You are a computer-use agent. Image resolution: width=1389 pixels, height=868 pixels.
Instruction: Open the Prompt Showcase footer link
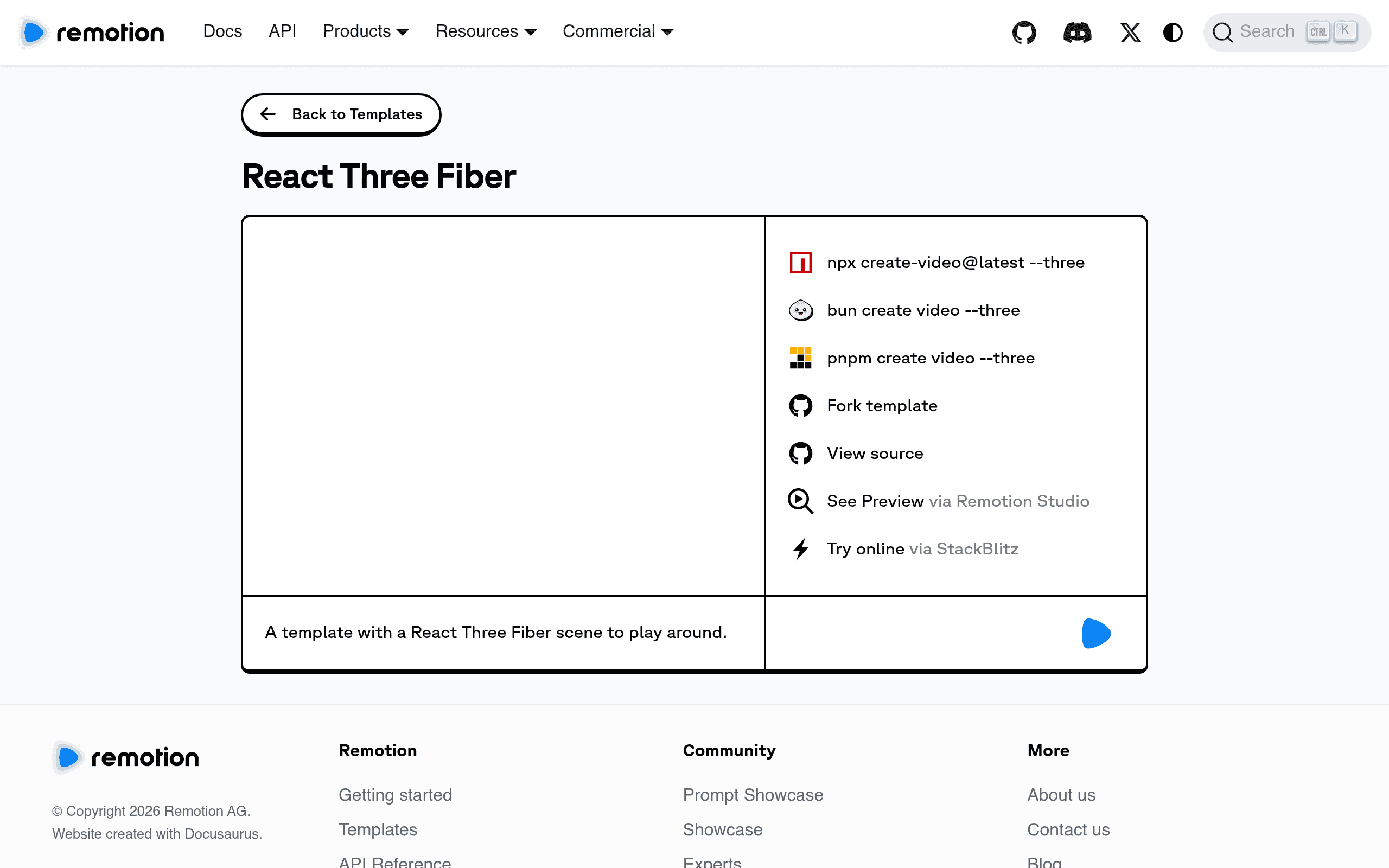point(753,795)
